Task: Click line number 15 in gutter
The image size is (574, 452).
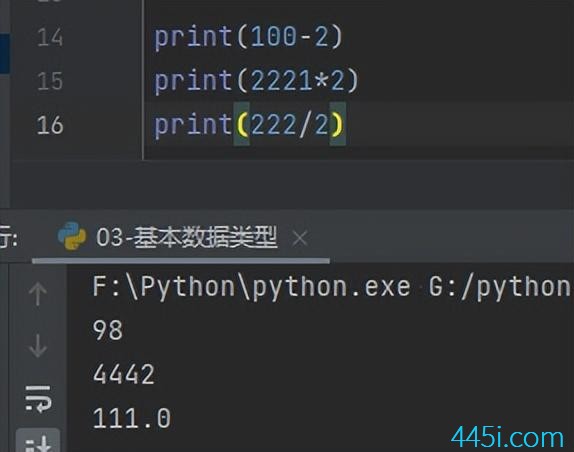Action: [50, 81]
